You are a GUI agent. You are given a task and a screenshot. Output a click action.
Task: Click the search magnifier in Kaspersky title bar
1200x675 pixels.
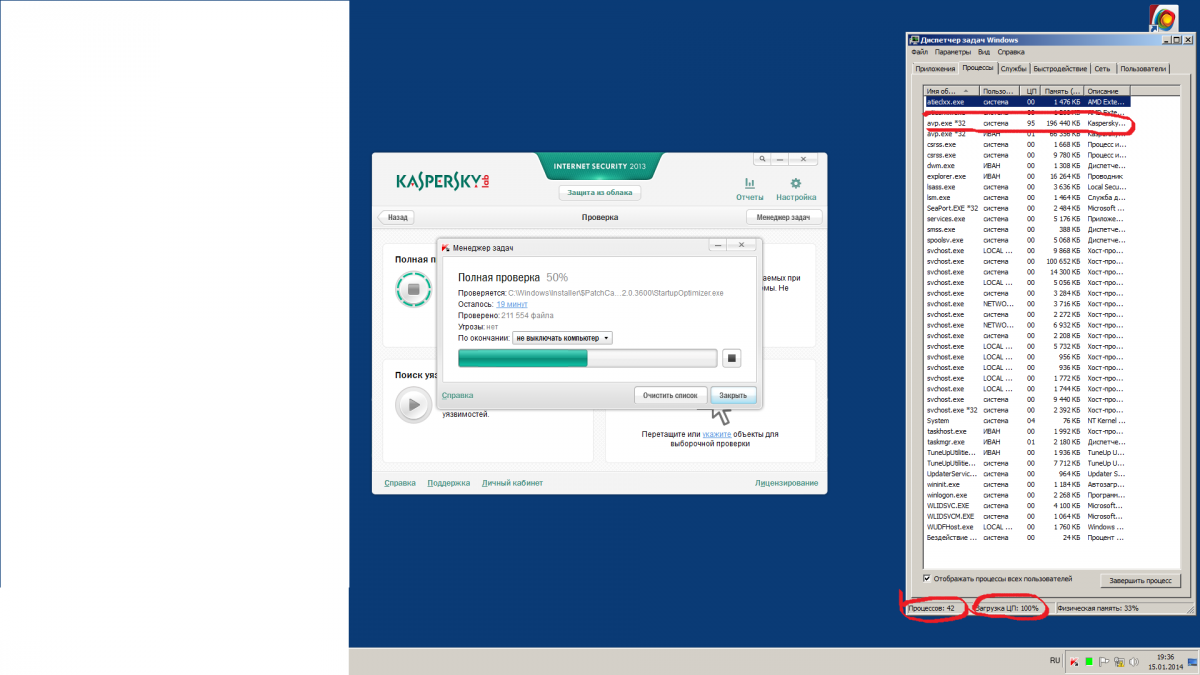[762, 158]
